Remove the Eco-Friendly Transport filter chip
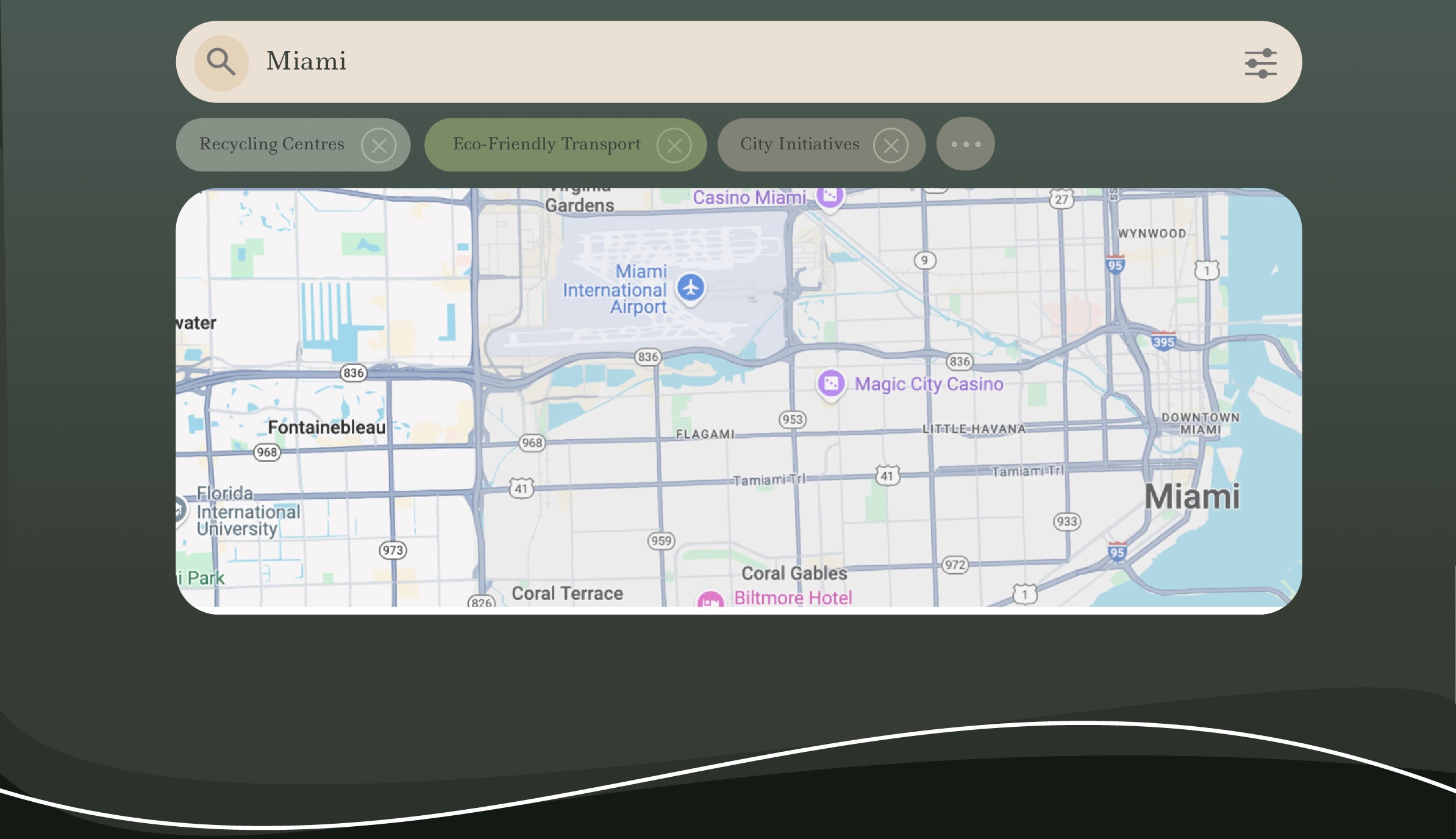 tap(674, 146)
